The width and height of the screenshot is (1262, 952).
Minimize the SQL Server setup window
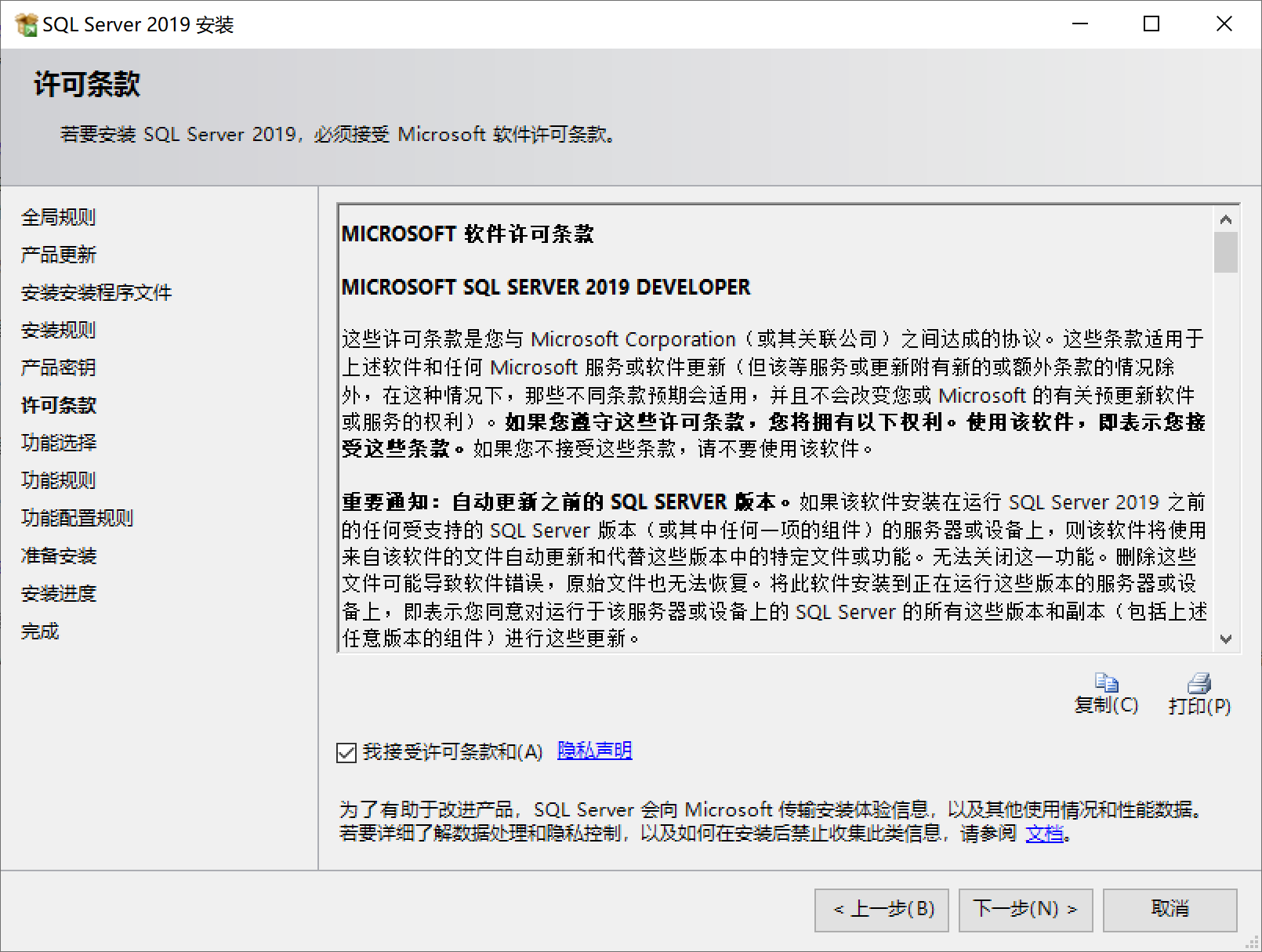[x=1080, y=24]
